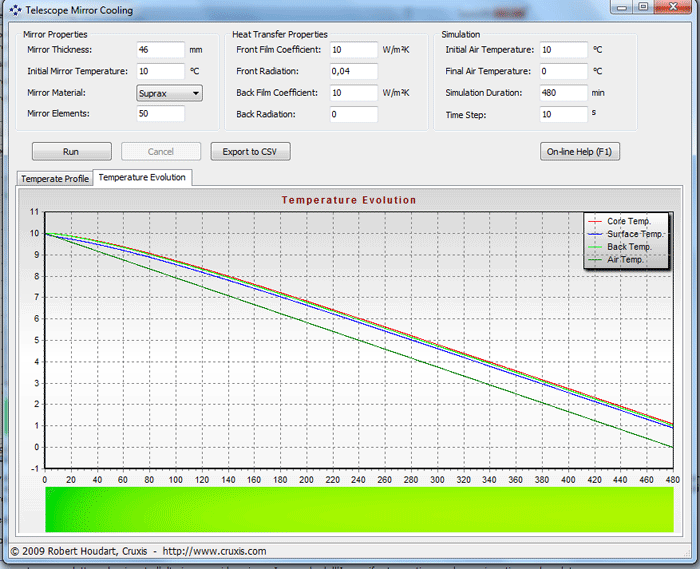Screen dimensions: 700x569
Task: Click the Mirror Elements input field
Action: tap(160, 114)
